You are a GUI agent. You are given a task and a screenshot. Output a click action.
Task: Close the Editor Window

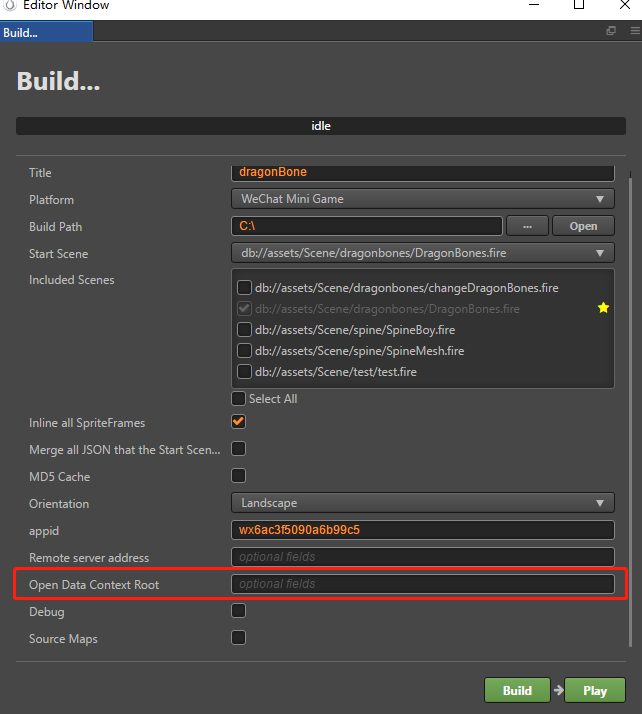627,6
